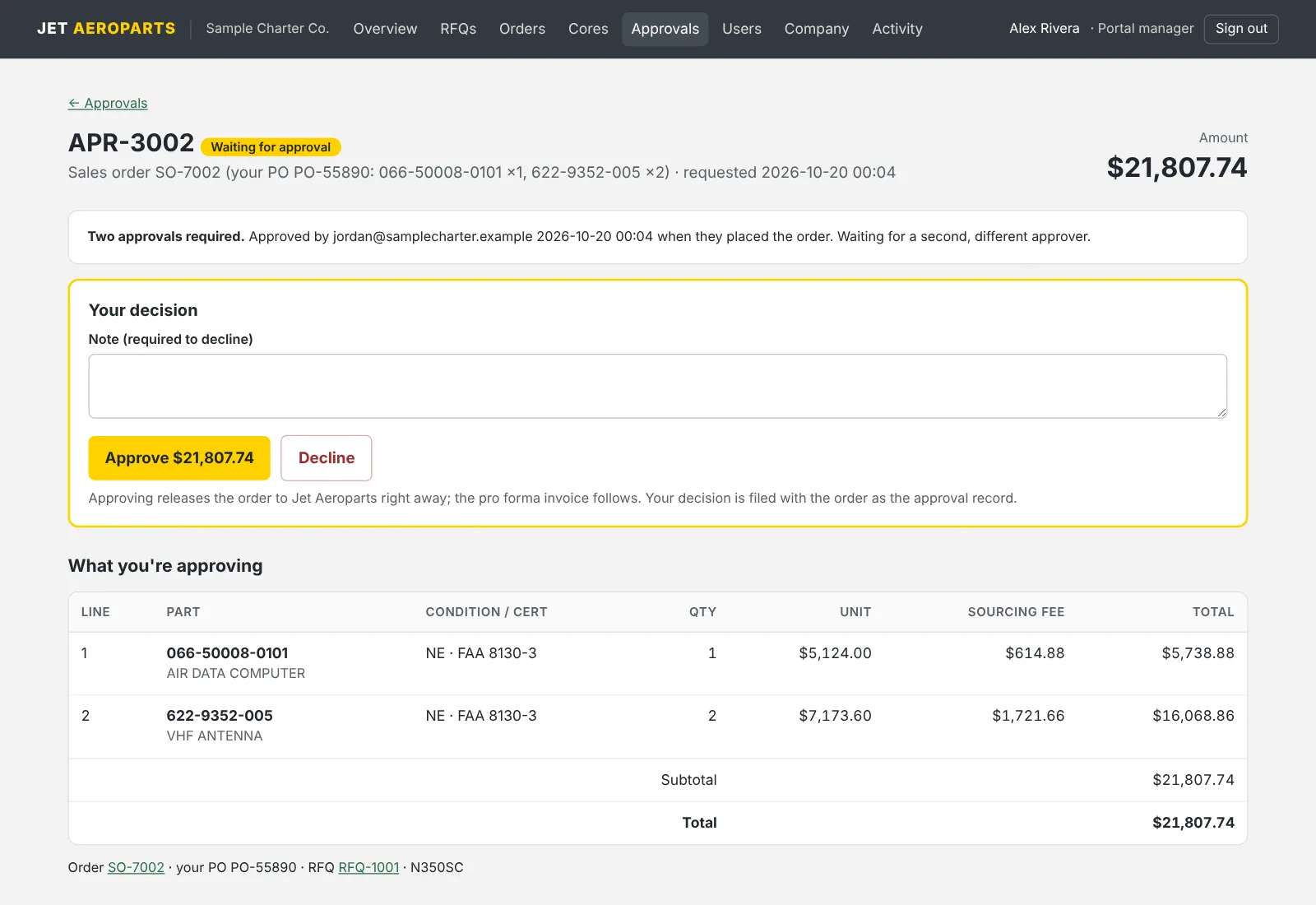
Task: Open the Orders page
Action: click(x=522, y=29)
